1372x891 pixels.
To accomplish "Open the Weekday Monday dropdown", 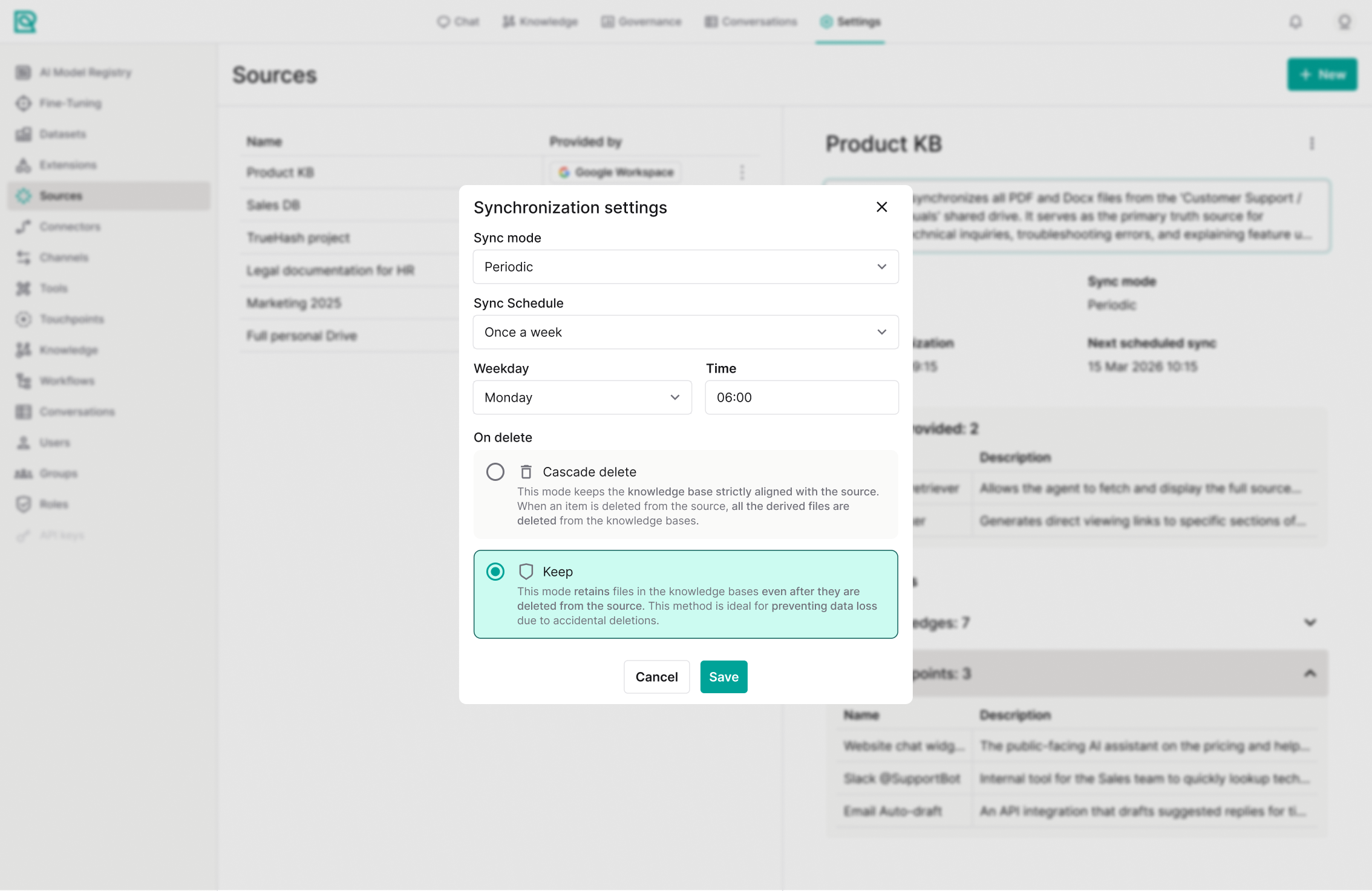I will (x=581, y=397).
